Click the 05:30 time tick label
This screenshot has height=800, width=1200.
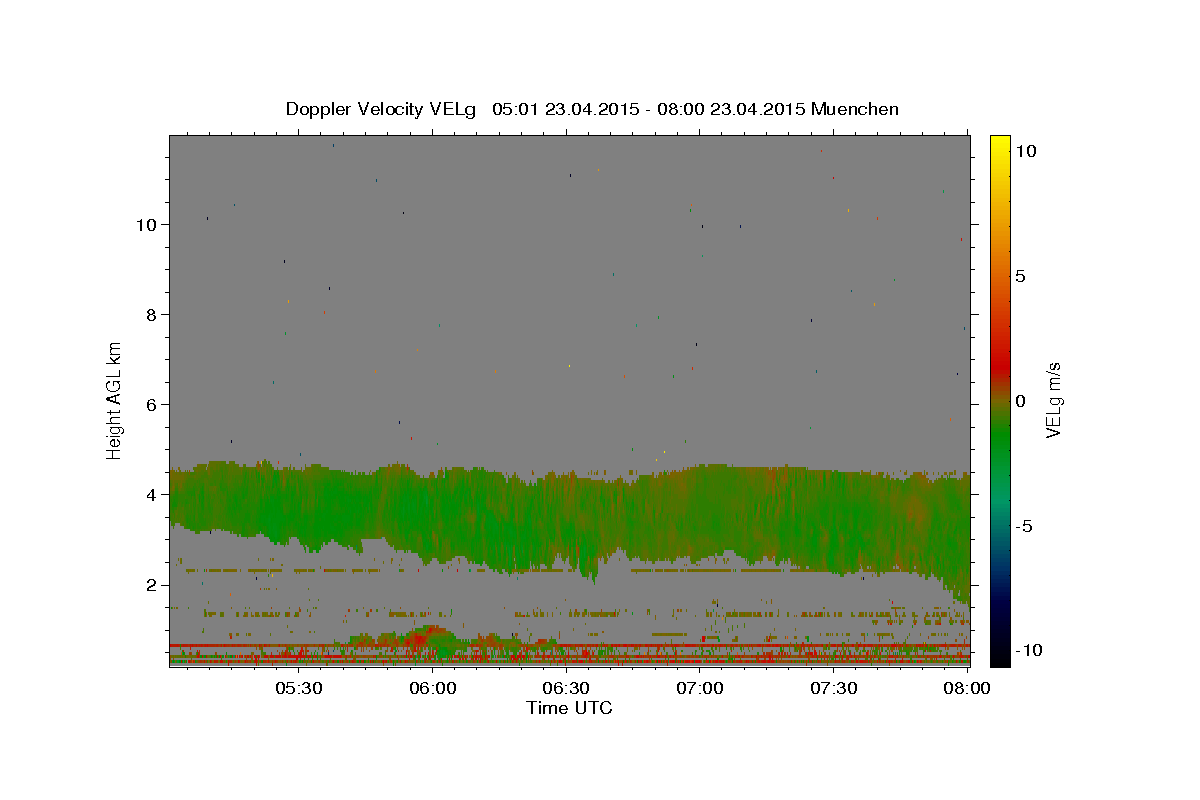298,689
